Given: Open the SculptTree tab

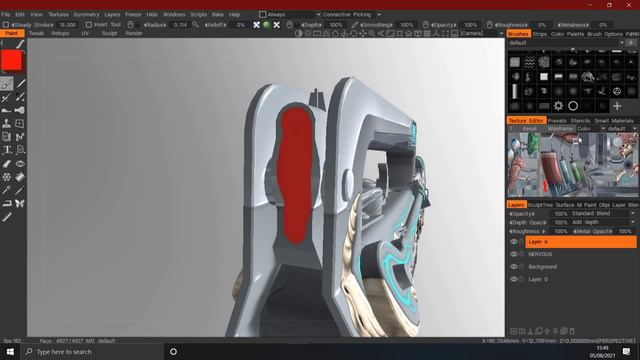Looking at the screenshot, I should (x=540, y=205).
